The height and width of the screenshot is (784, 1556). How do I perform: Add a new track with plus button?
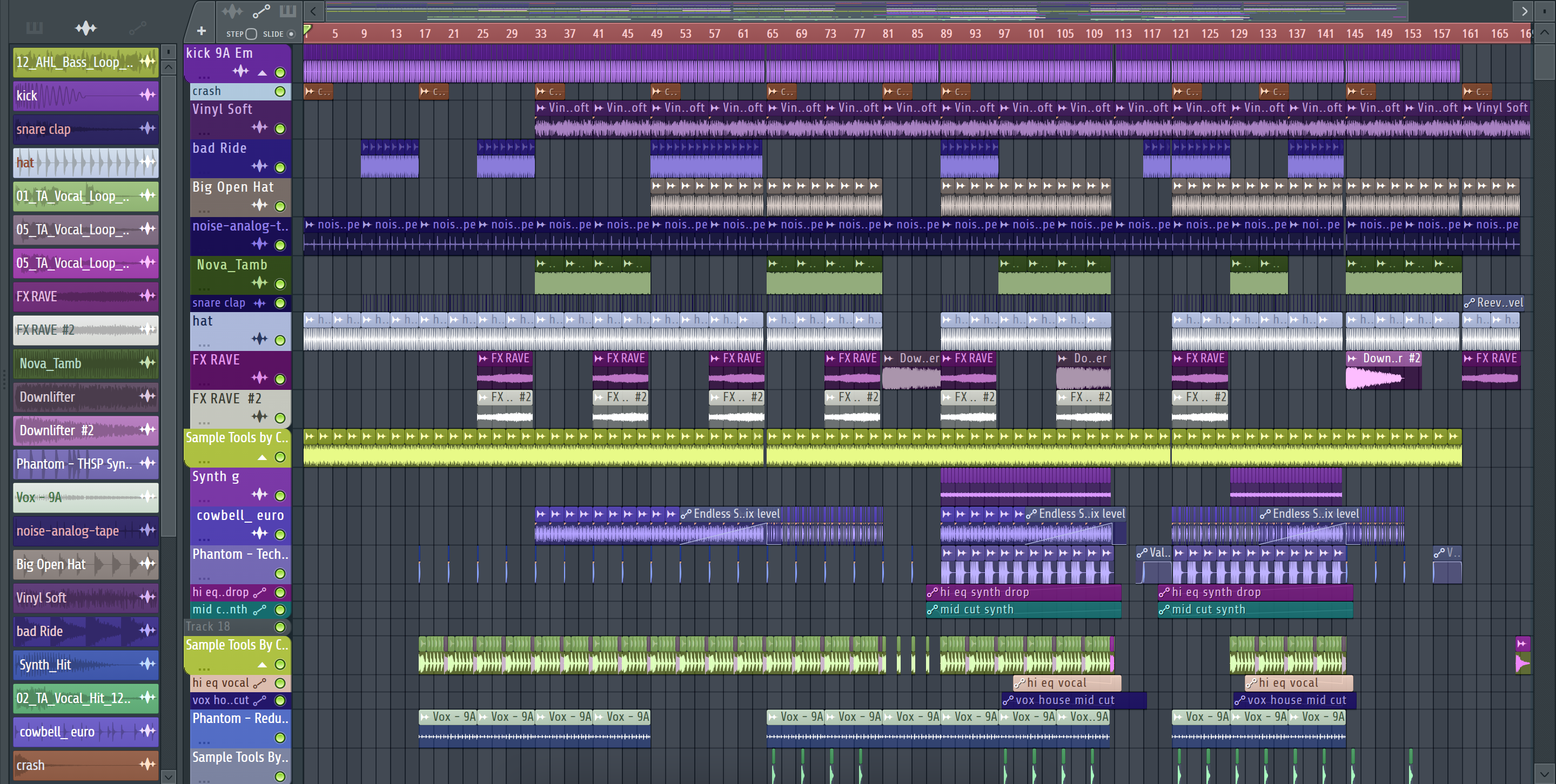tap(202, 31)
